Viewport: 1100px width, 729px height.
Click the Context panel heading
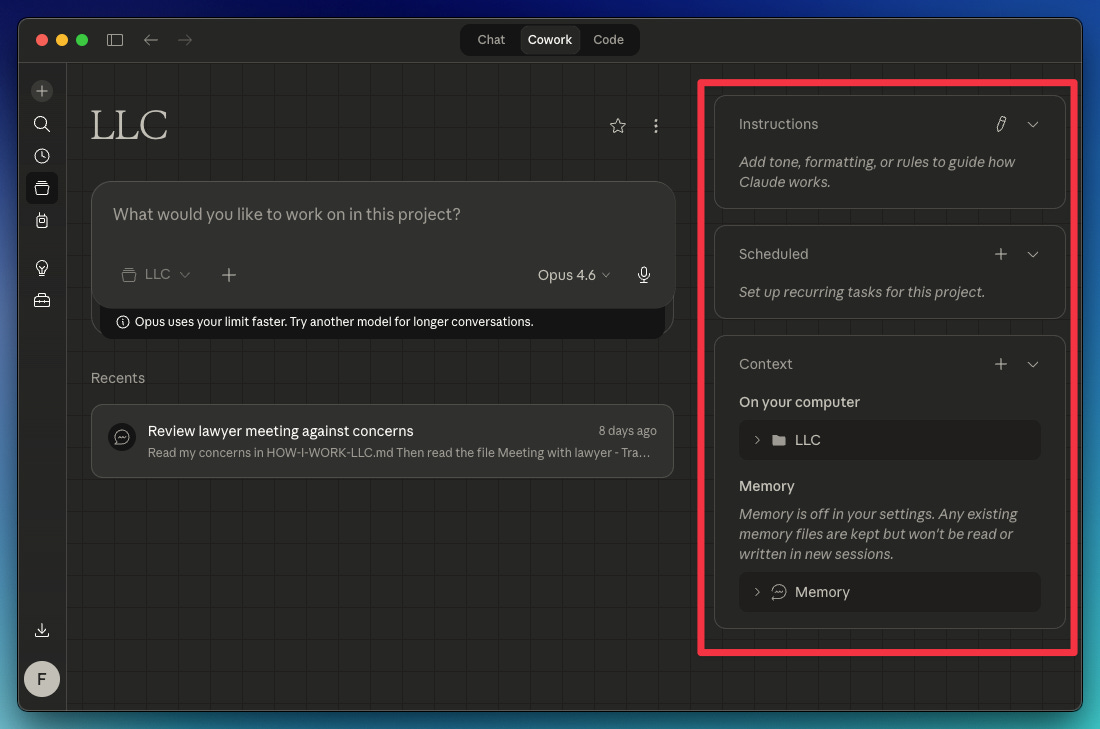click(765, 364)
